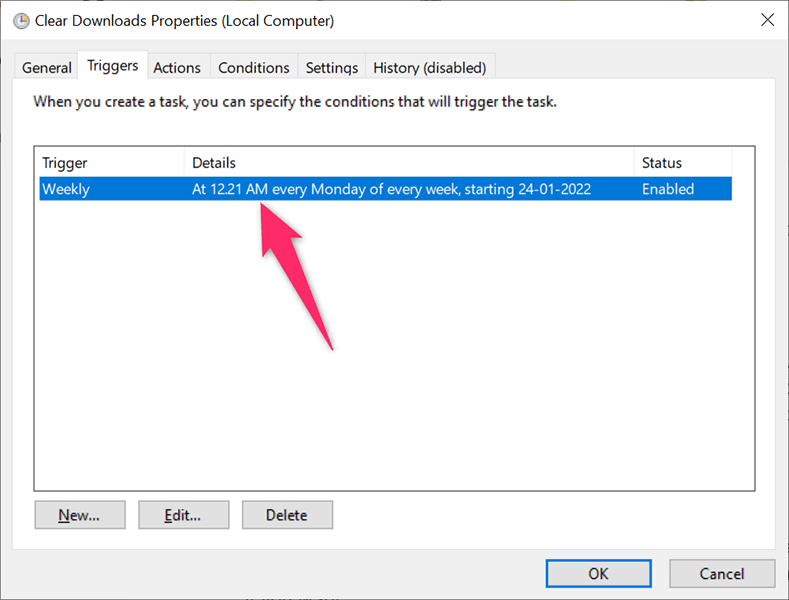Click the 'At 12.21 AM every Monday' details text

[x=391, y=189]
